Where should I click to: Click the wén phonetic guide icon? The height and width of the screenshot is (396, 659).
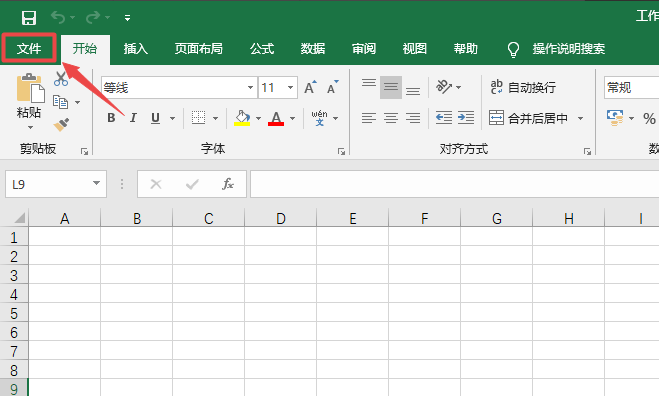(319, 118)
